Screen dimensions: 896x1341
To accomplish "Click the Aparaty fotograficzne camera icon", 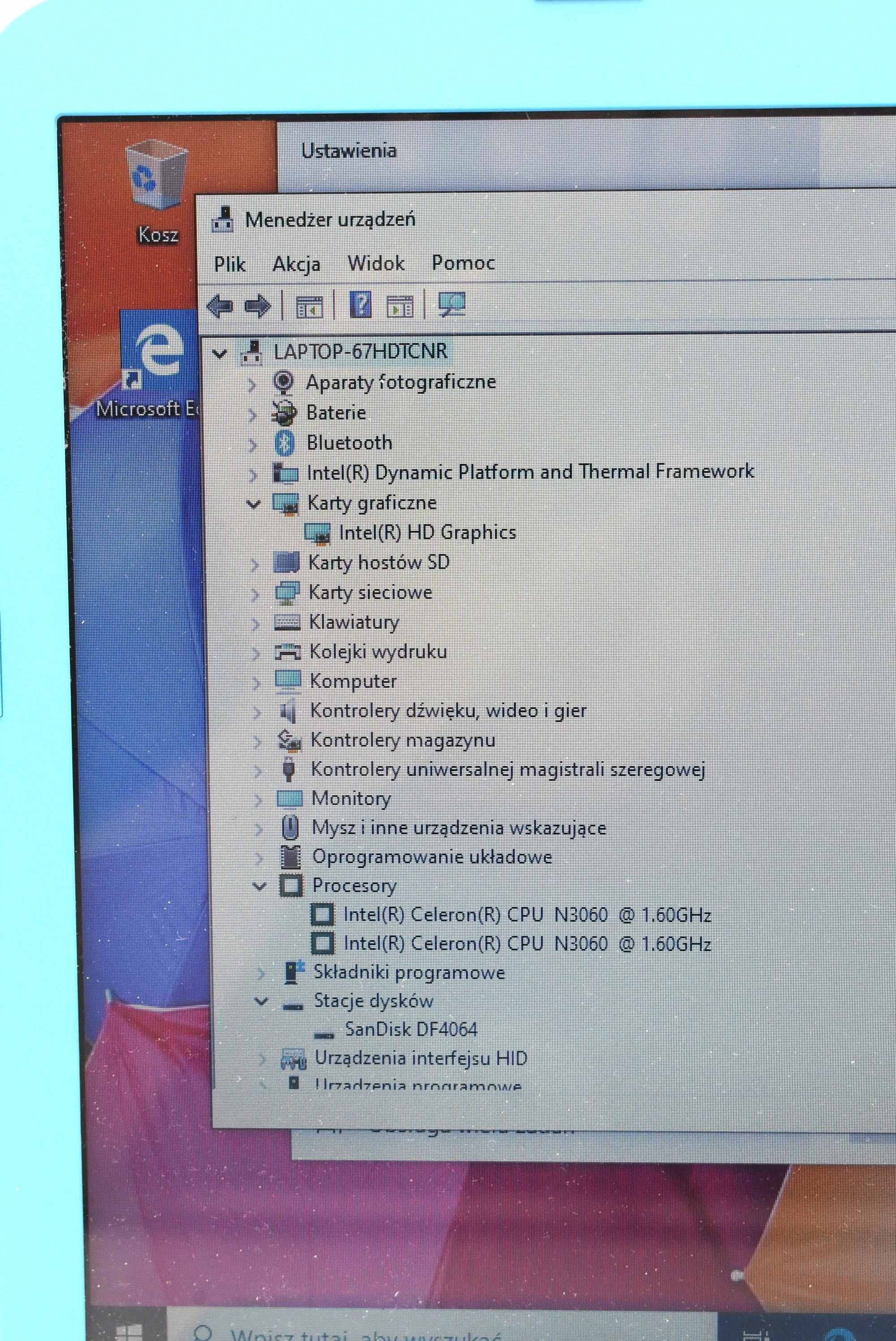I will [x=284, y=382].
